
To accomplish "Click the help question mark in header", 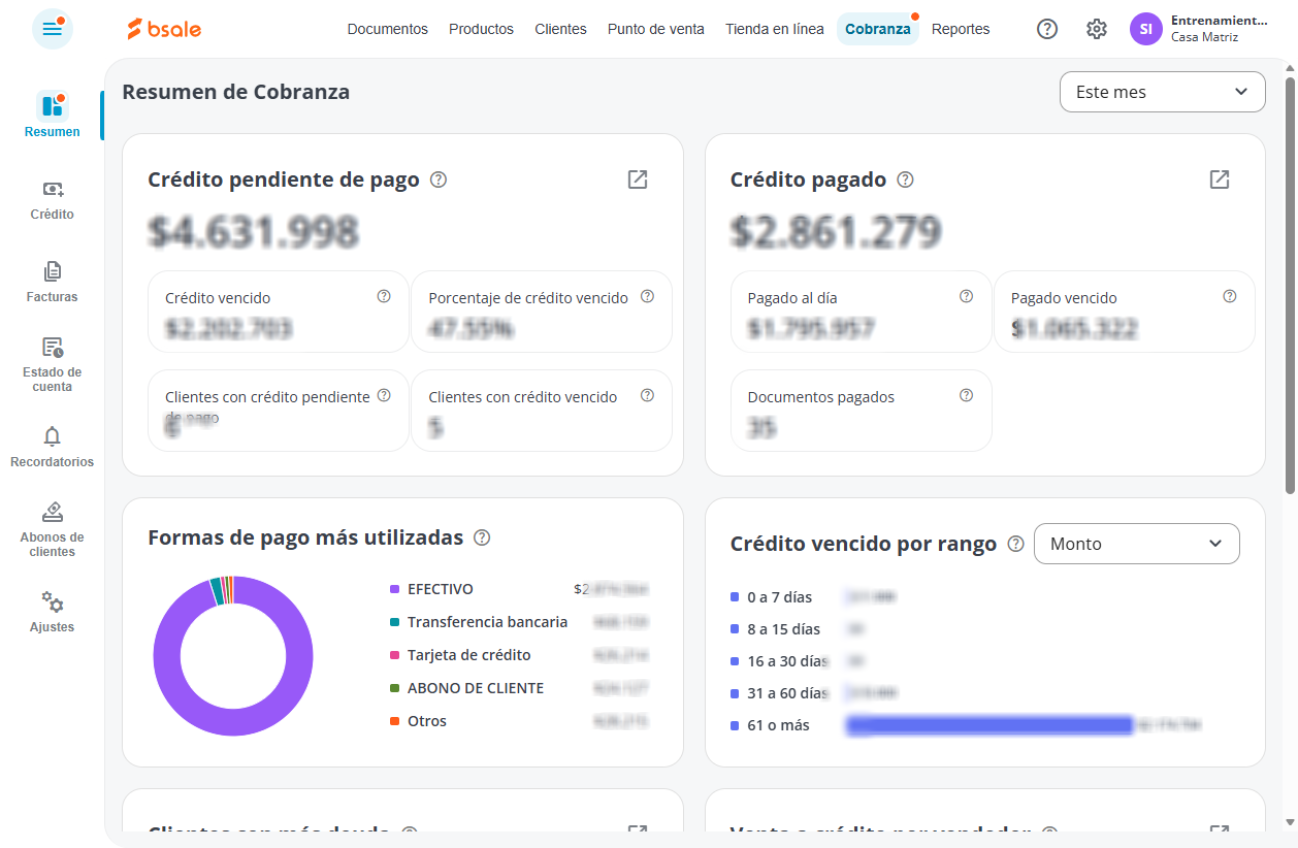I will [x=1047, y=29].
